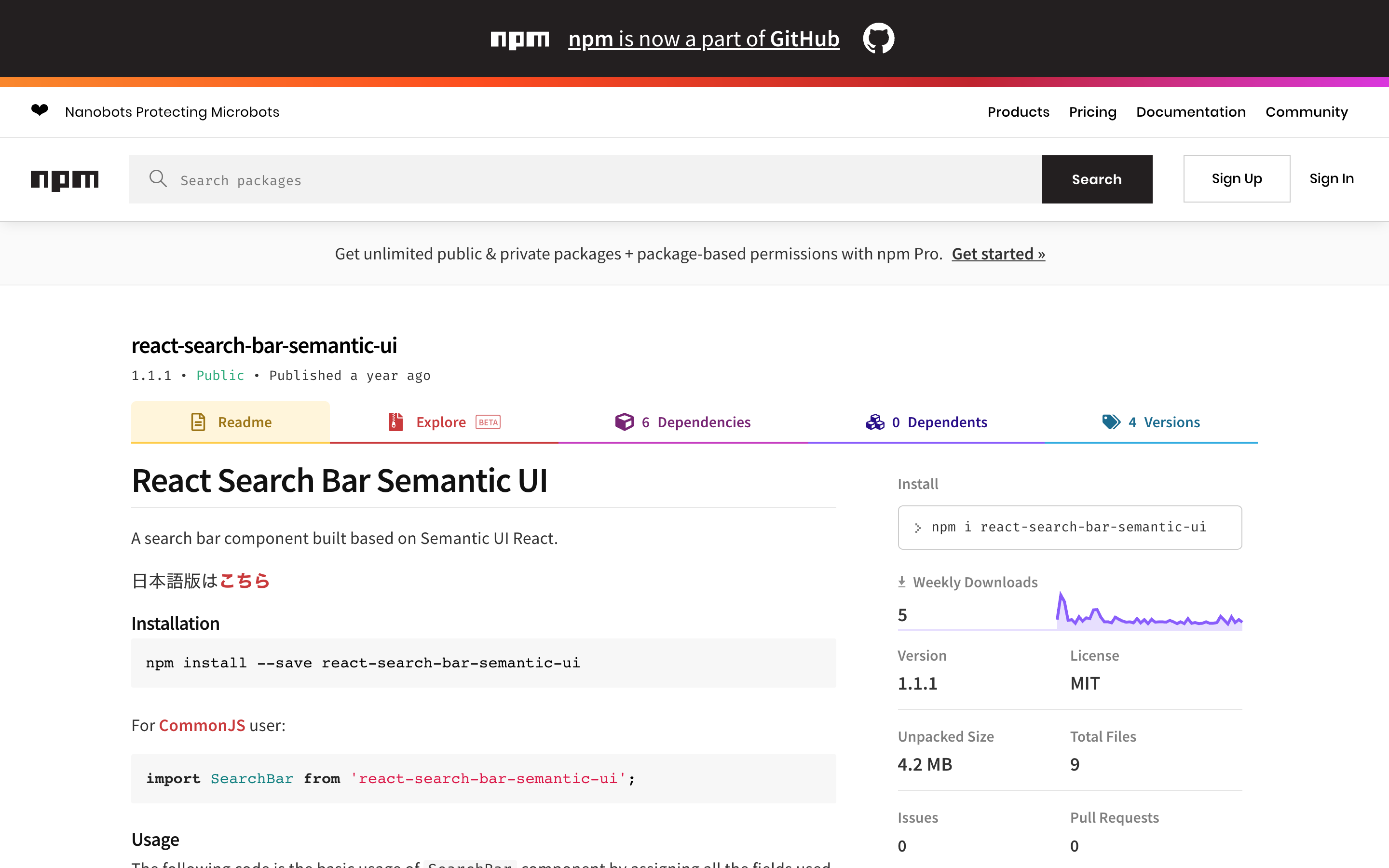Click the 'React Search Bar Semantic UI' heading
The height and width of the screenshot is (868, 1389).
(339, 480)
